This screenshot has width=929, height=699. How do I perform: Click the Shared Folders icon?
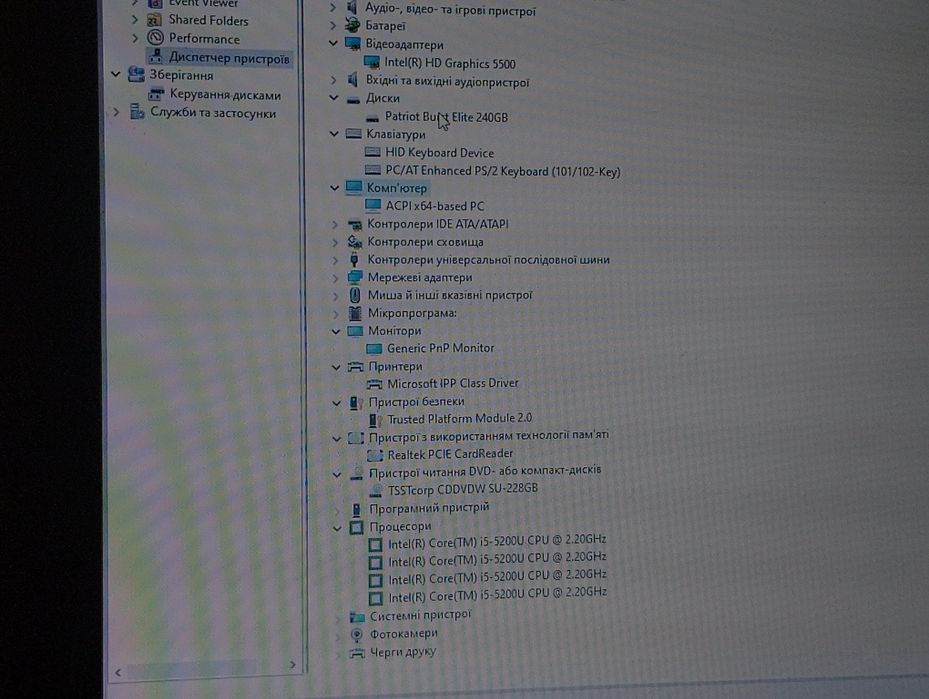pyautogui.click(x=155, y=20)
